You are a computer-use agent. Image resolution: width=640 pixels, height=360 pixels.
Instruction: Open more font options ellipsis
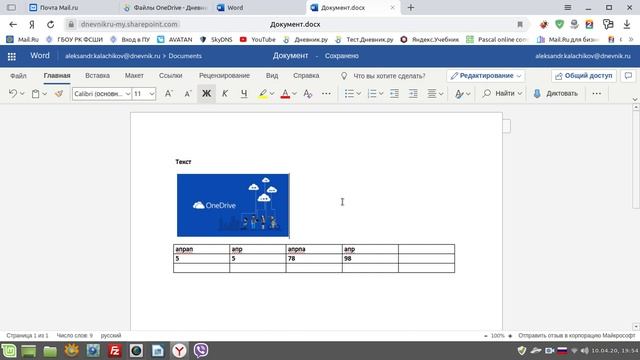[326, 93]
